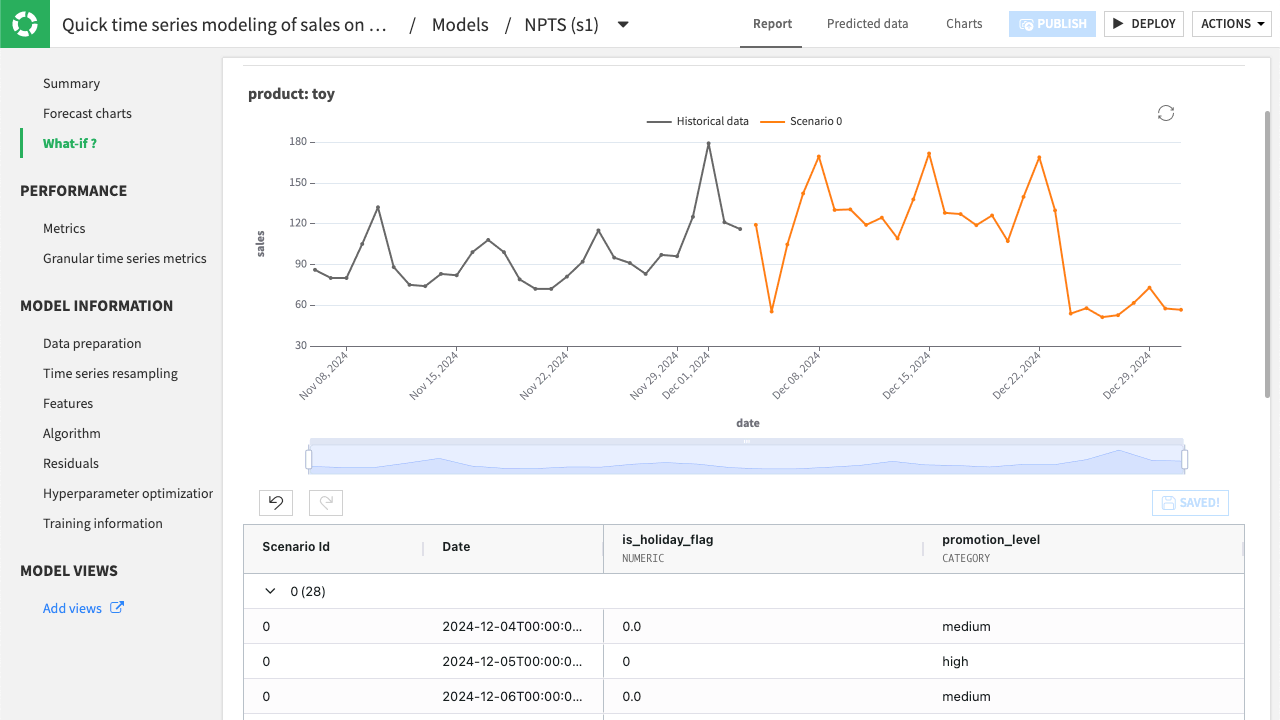The height and width of the screenshot is (720, 1280).
Task: Click the save icon in the SAVED! button
Action: coord(1167,503)
